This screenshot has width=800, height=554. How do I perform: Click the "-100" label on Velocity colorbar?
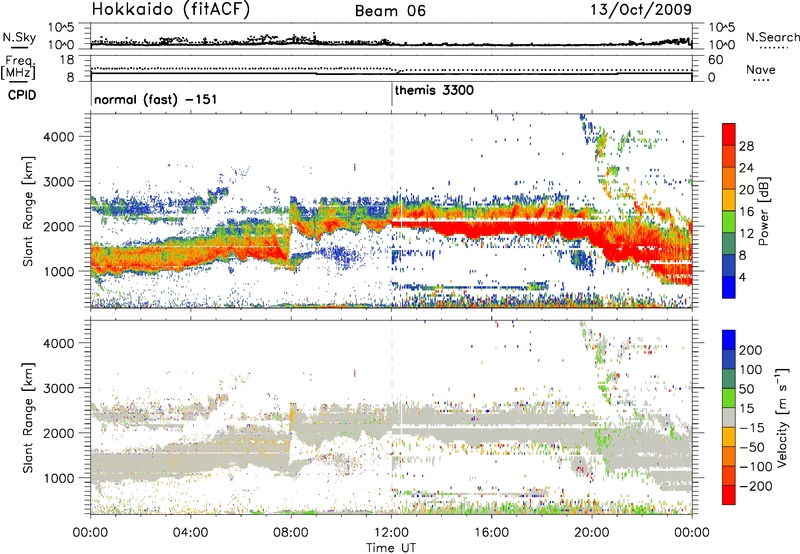pyautogui.click(x=755, y=467)
